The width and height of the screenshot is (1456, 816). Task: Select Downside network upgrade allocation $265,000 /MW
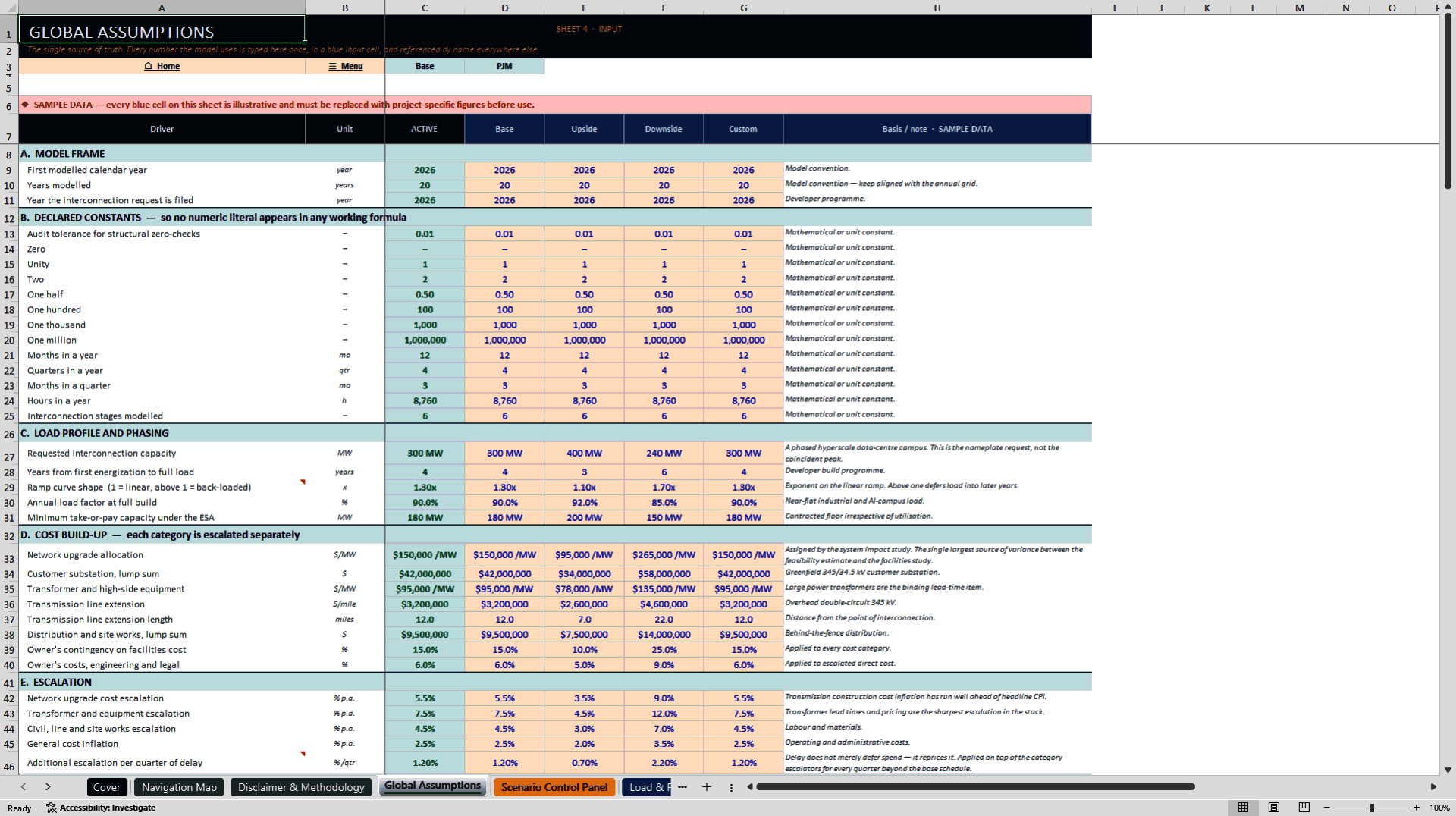[664, 555]
